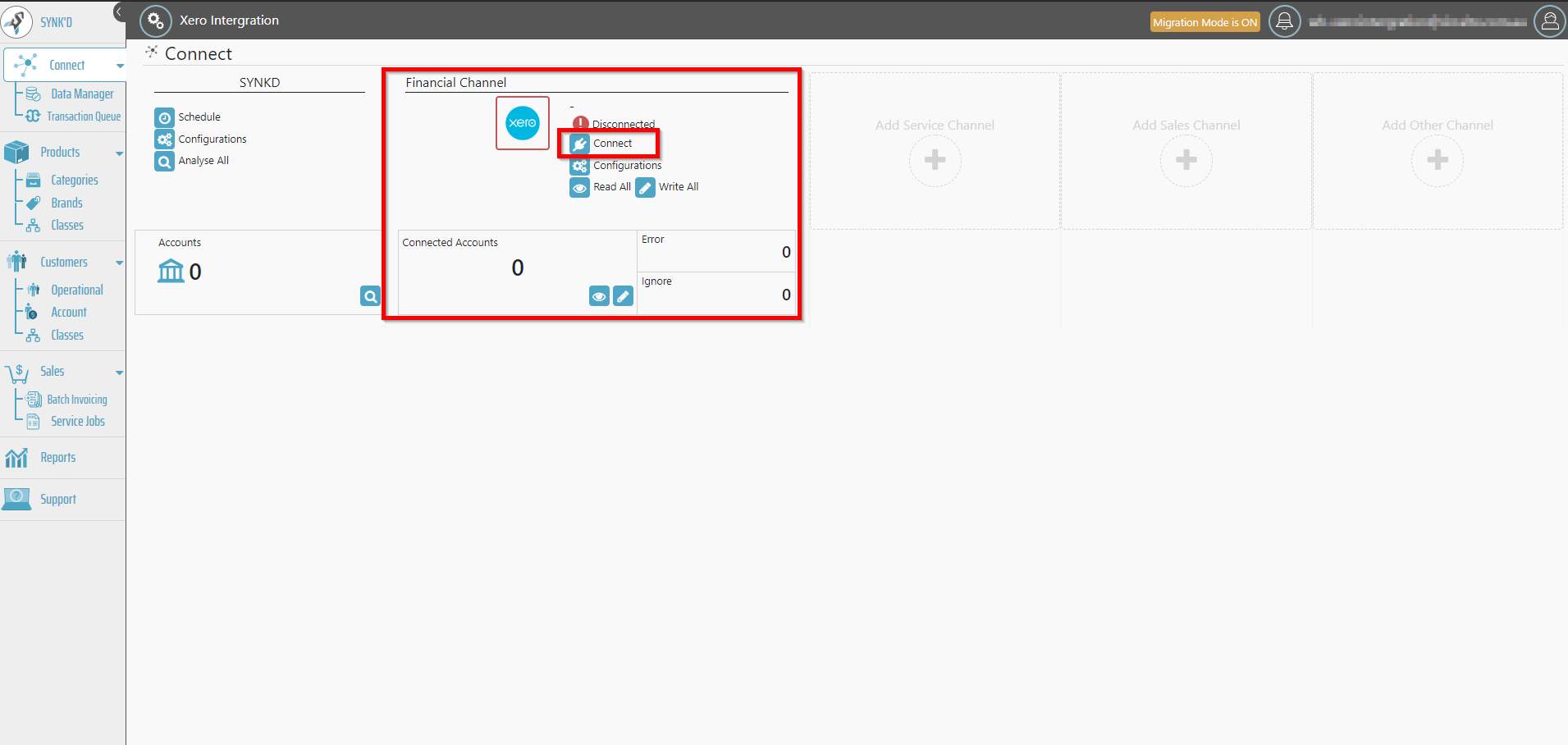Select the Customers sidebar menu
Screen dimensions: 1568x745
click(64, 263)
